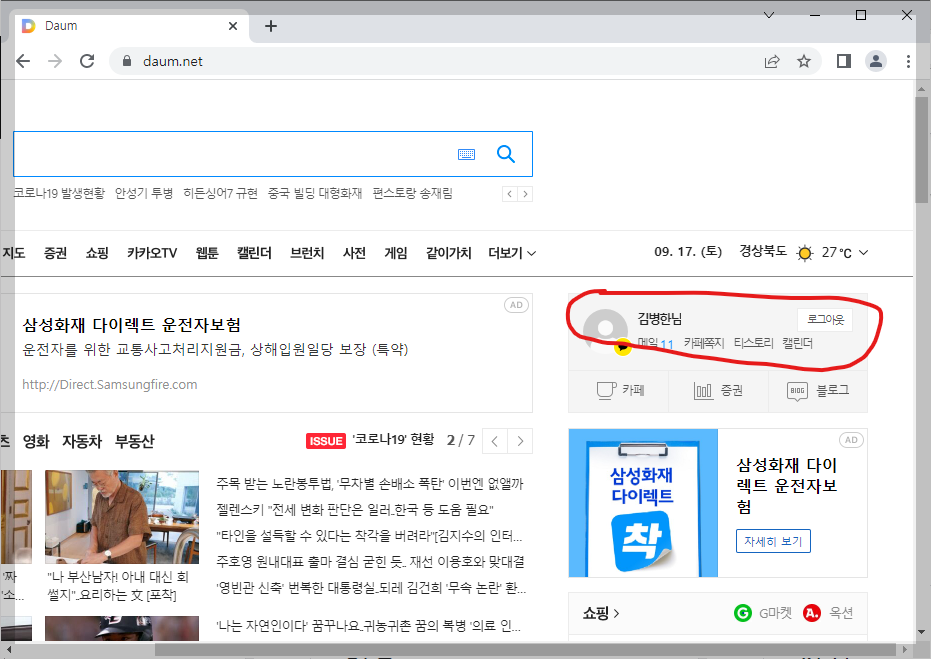The height and width of the screenshot is (659, 931).
Task: Open headline 주호영 원내대표 출마 결심
Action: pos(370,561)
